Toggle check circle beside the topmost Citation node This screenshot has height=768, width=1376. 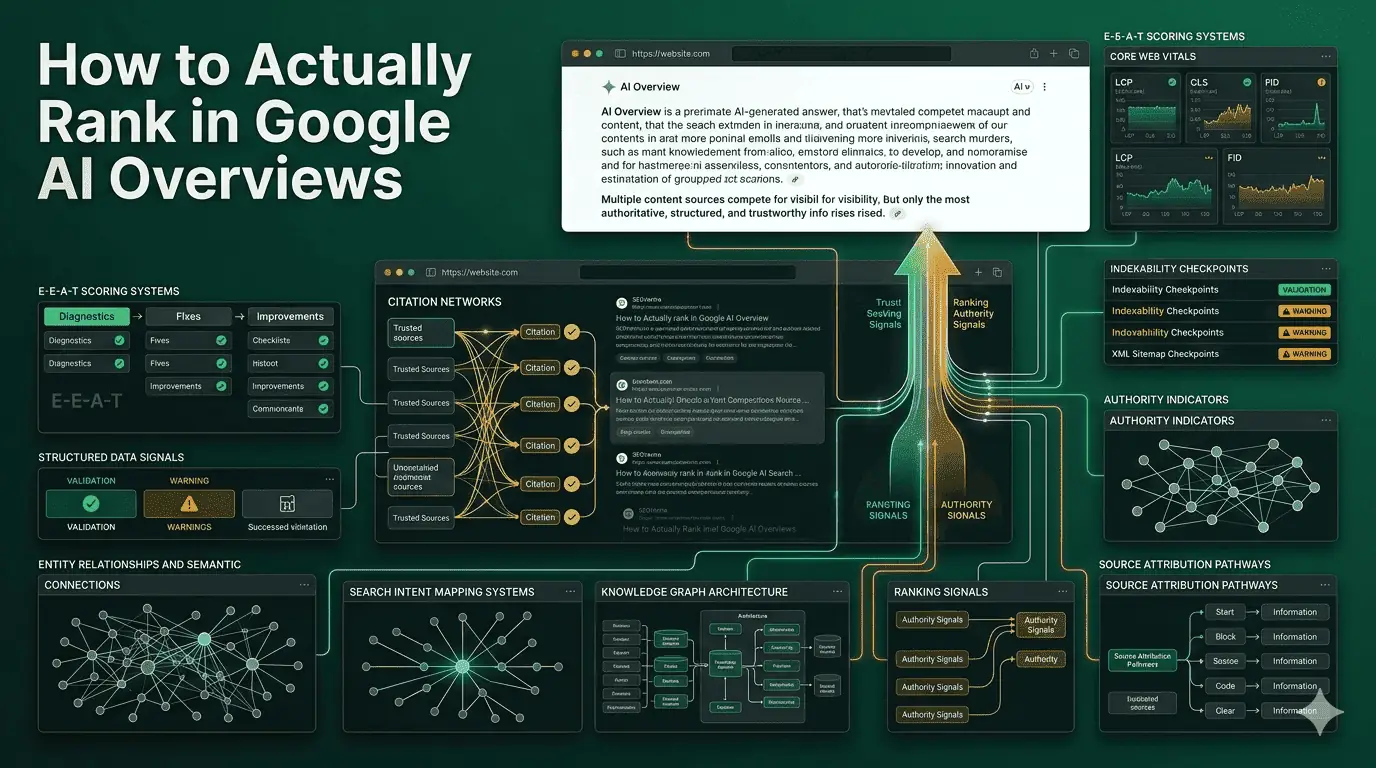click(x=572, y=331)
